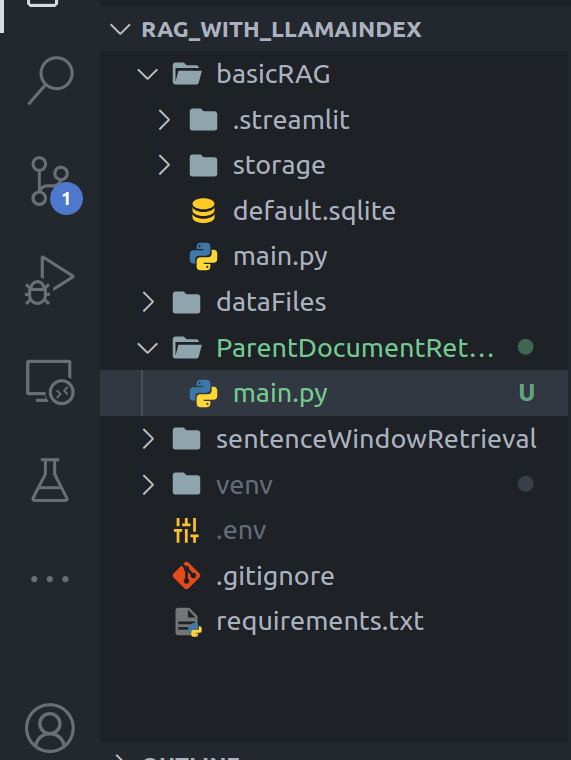Expand the dataFiles folder chevron
The width and height of the screenshot is (571, 760).
tap(148, 302)
